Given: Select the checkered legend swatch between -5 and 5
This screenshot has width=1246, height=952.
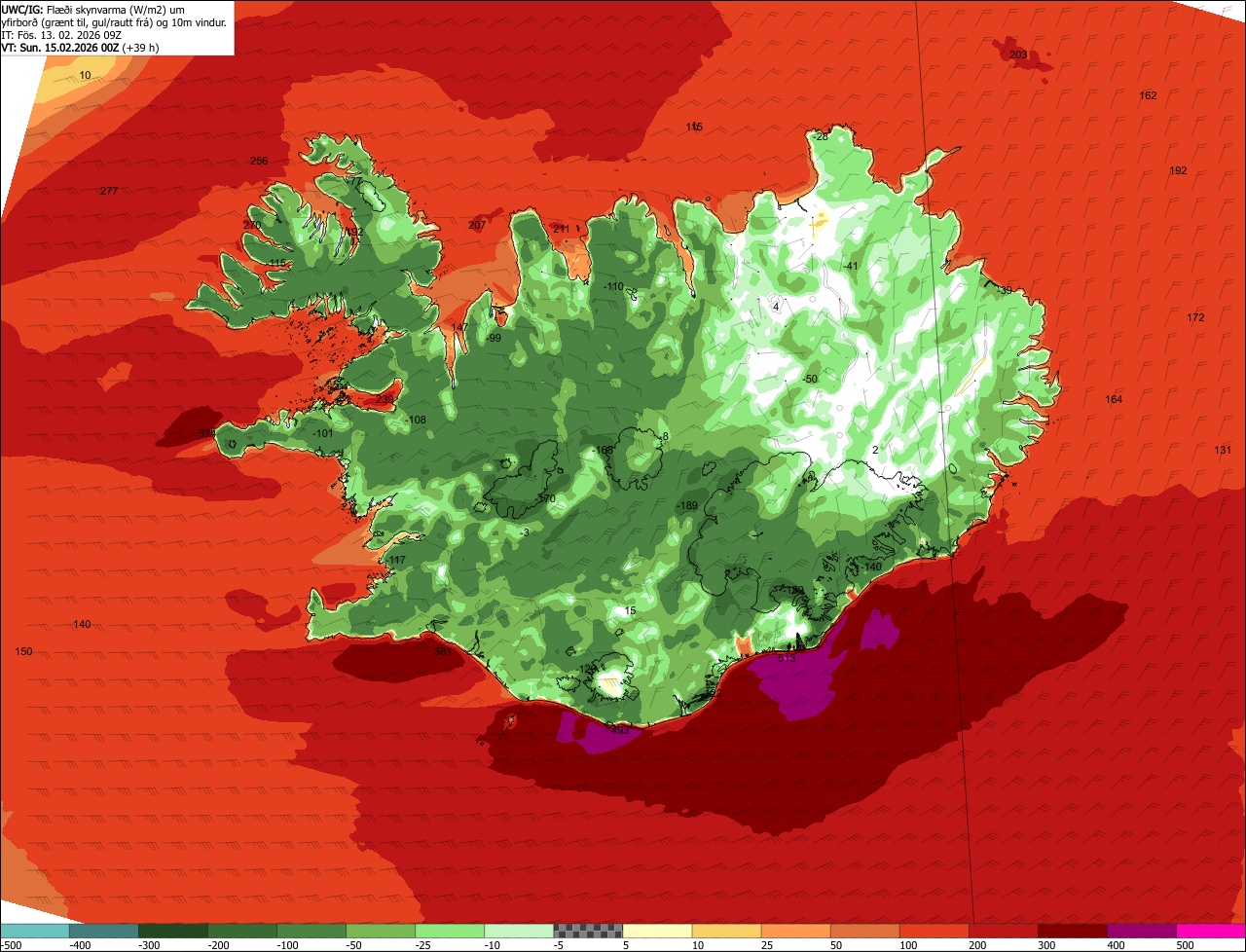Looking at the screenshot, I should [588, 931].
